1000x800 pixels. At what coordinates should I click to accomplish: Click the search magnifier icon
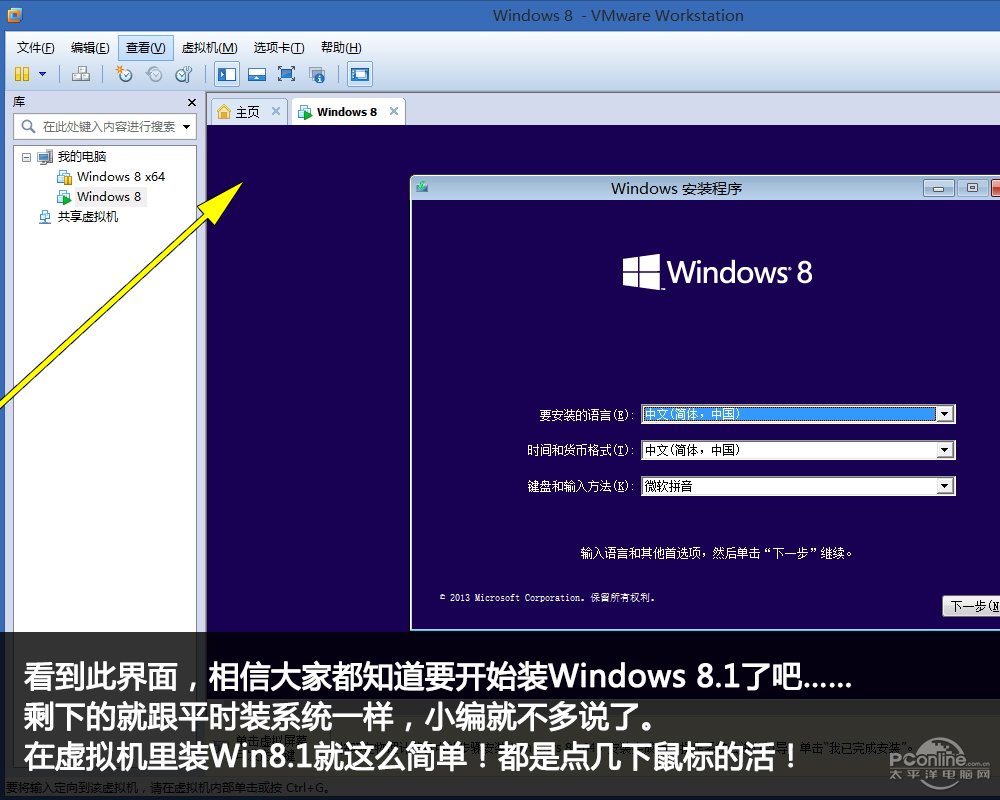point(27,126)
